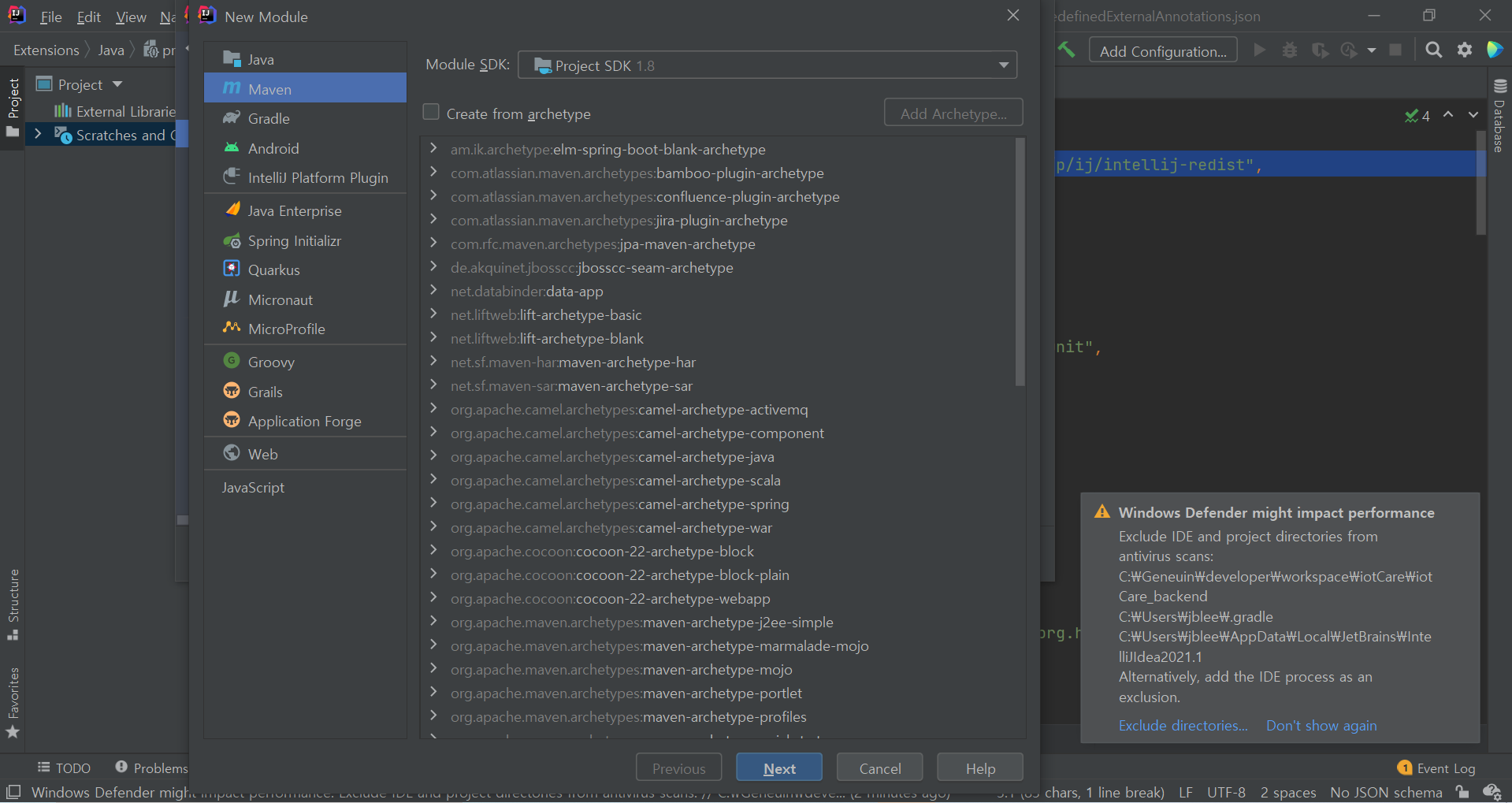Click the Run icon in main toolbar
Viewport: 1512px width, 803px height.
point(1259,50)
